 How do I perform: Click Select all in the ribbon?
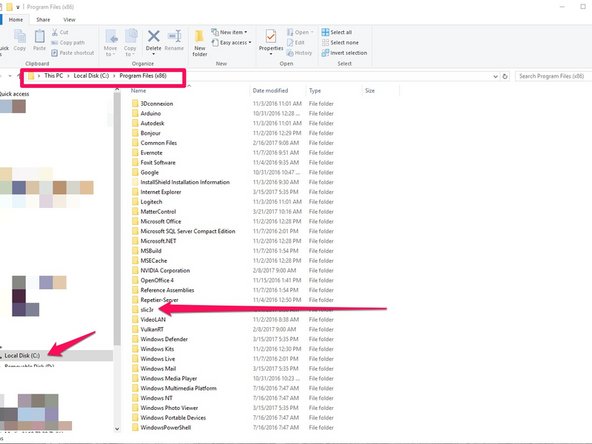(337, 32)
